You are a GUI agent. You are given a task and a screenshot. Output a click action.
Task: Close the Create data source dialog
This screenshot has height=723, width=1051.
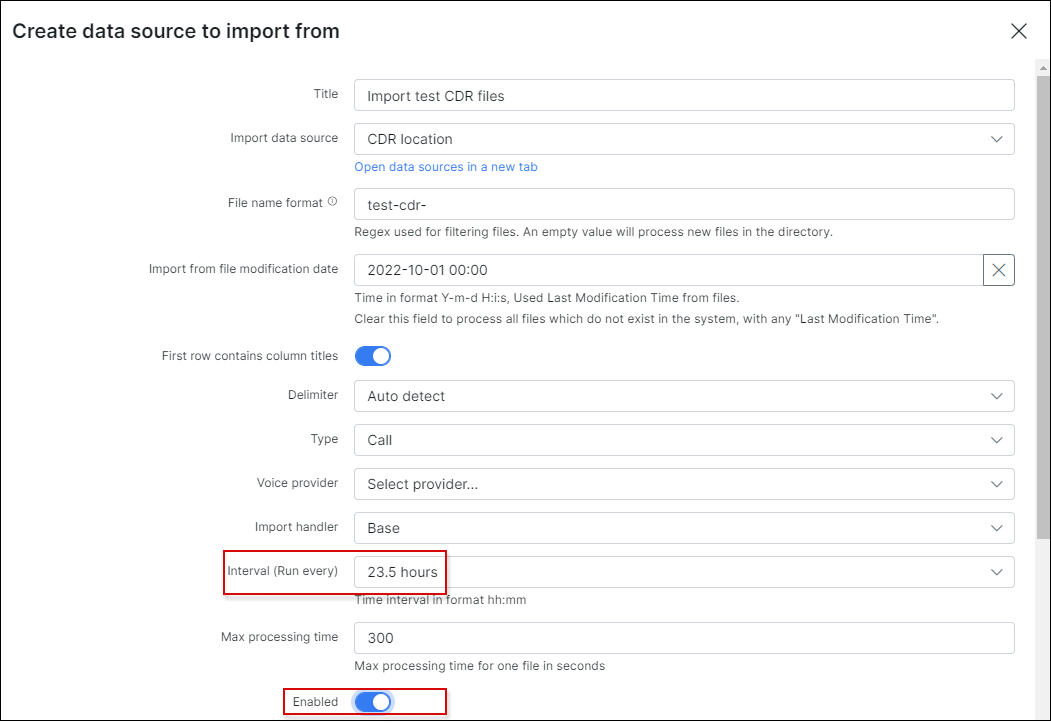(x=1018, y=31)
